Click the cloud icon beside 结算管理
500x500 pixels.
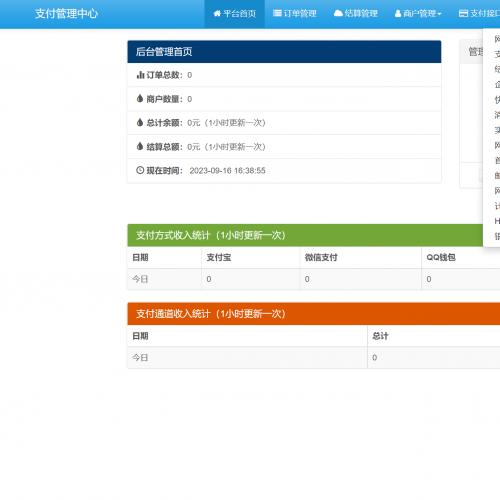click(x=338, y=13)
